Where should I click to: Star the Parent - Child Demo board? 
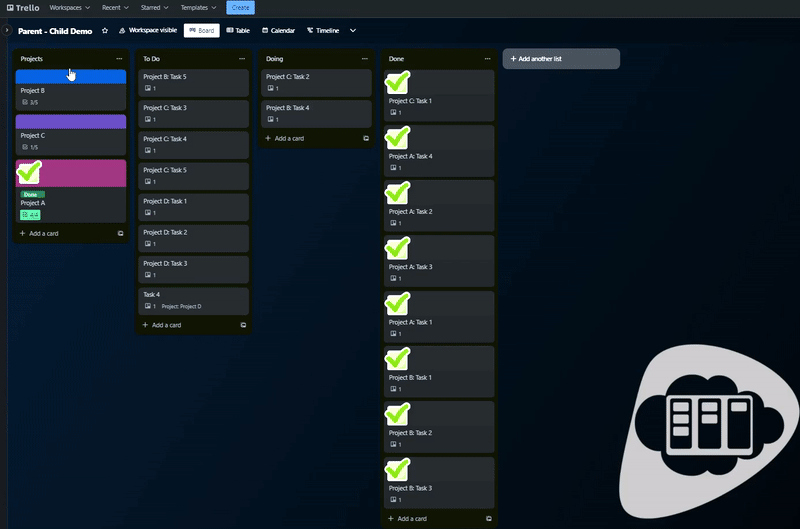point(105,31)
